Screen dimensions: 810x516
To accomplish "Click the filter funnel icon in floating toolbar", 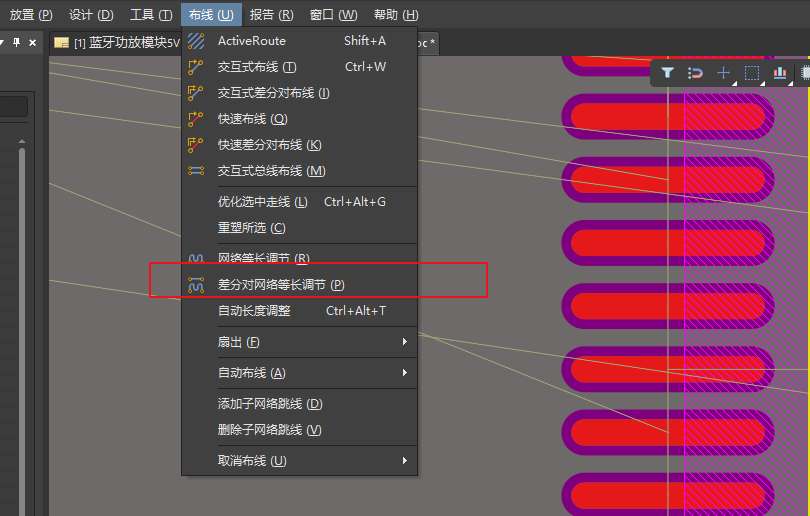I will click(x=667, y=73).
